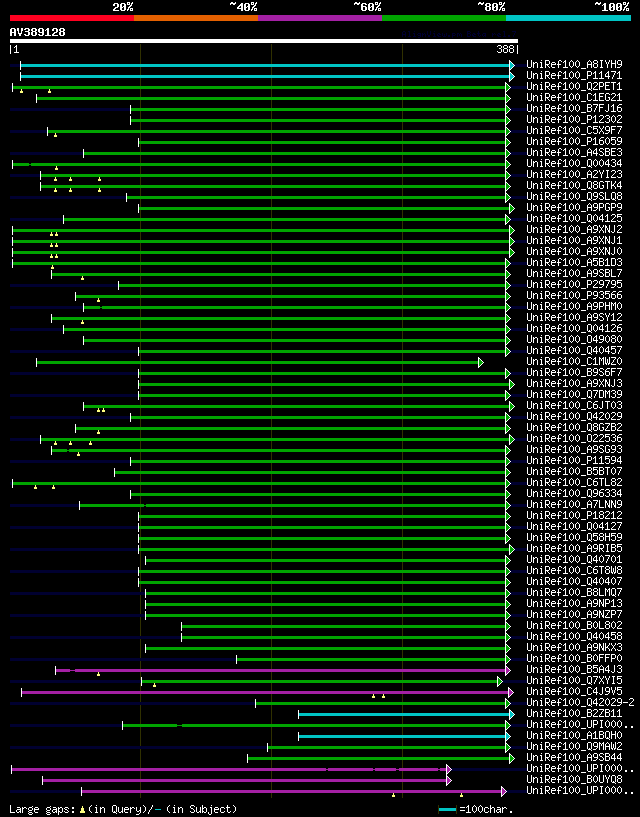Click hit label UniRef100_P93566
Screen dimensions: 640x817
pyautogui.click(x=574, y=295)
